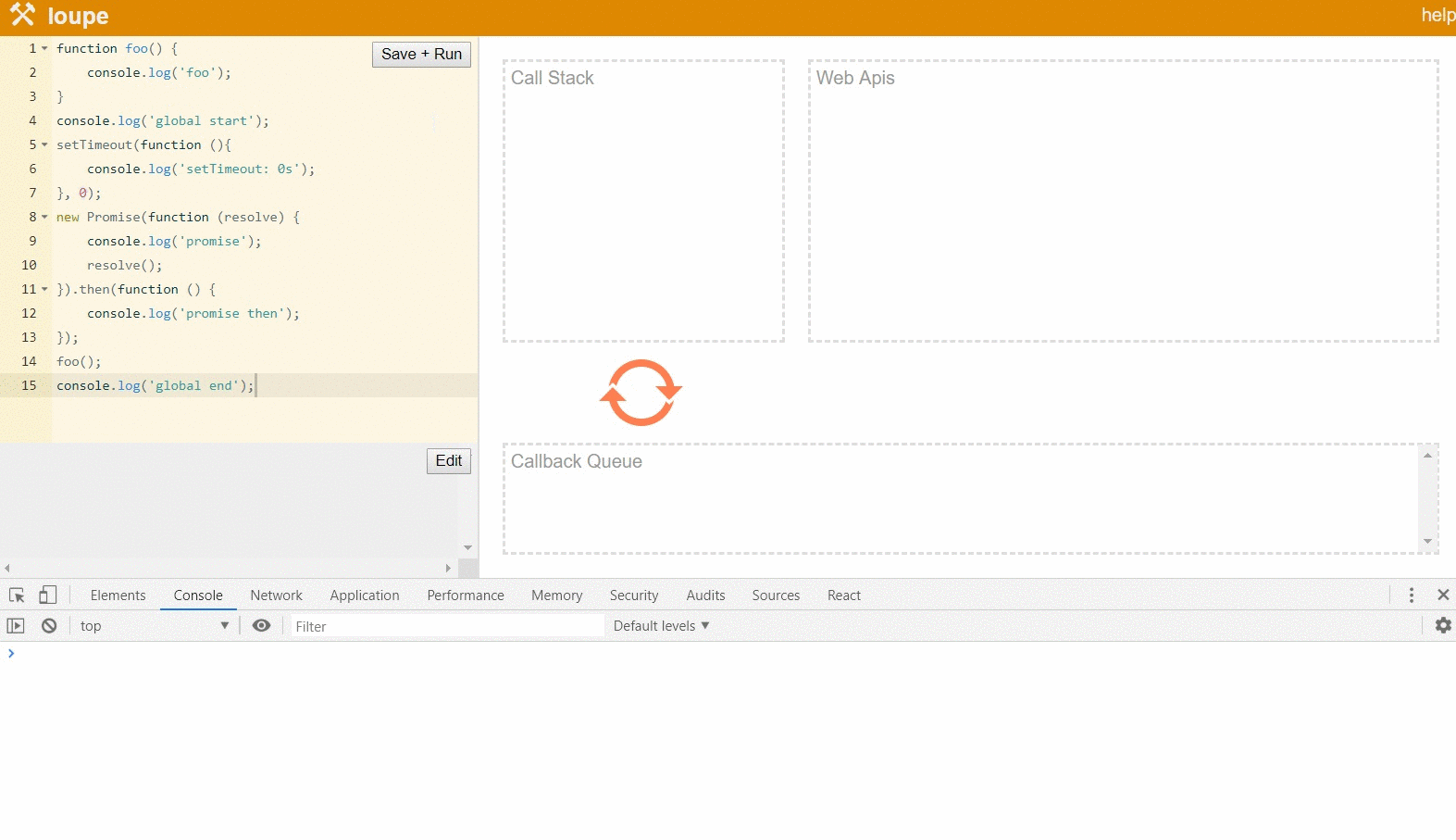1456x840 pixels.
Task: Click the loupe hammer logo icon
Action: (22, 15)
